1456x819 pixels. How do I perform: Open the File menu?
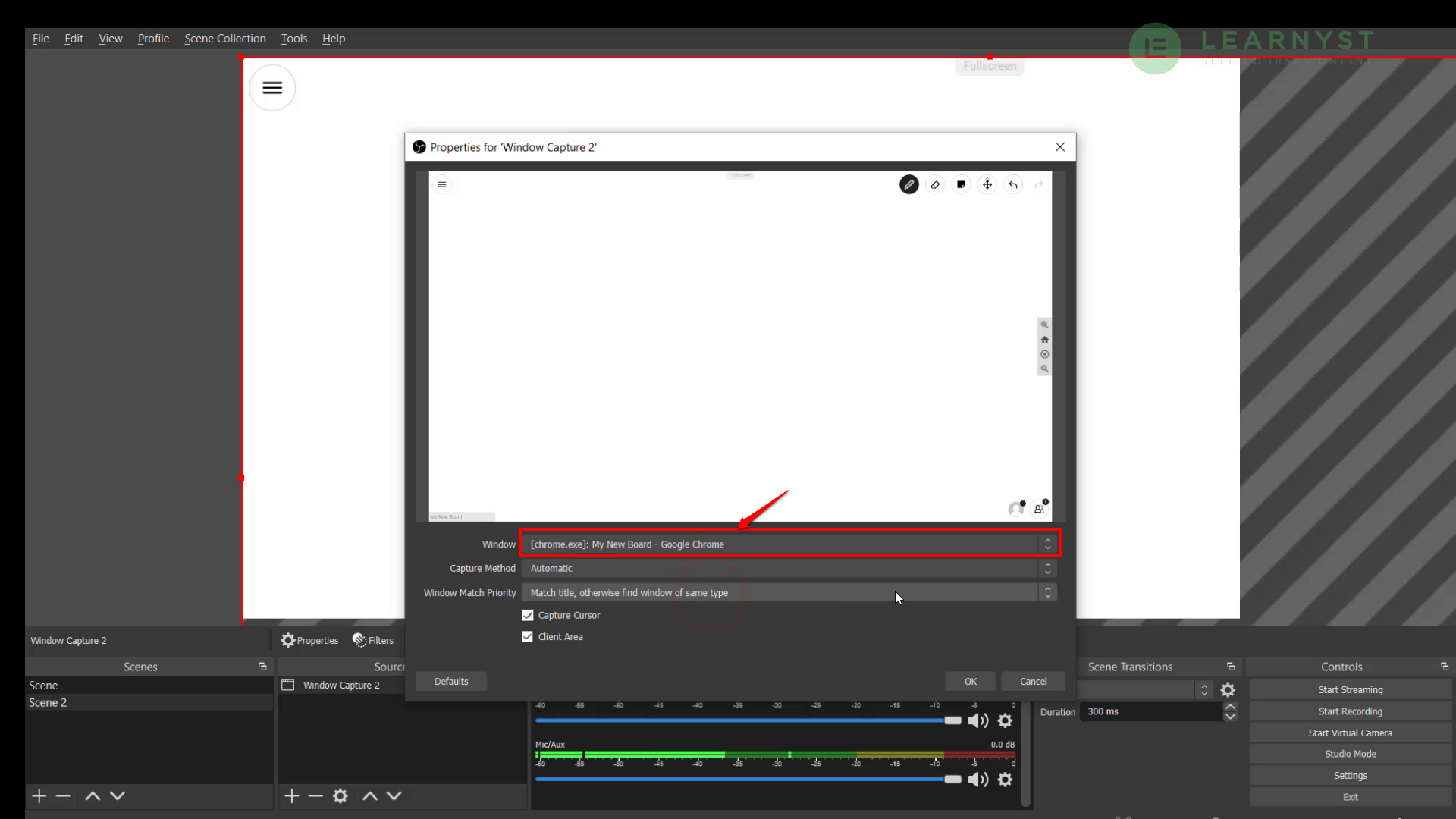coord(41,38)
